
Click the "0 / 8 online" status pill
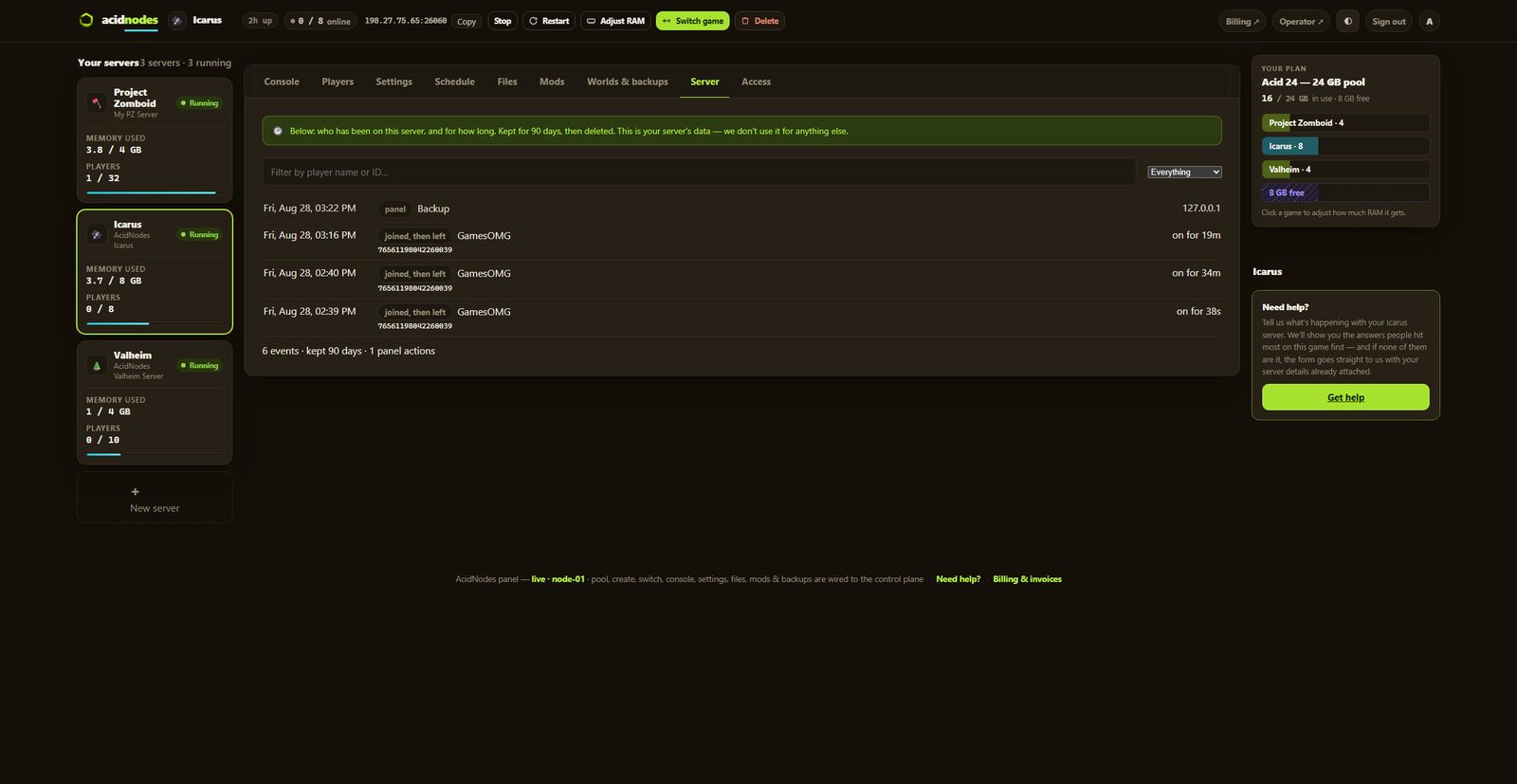[320, 21]
